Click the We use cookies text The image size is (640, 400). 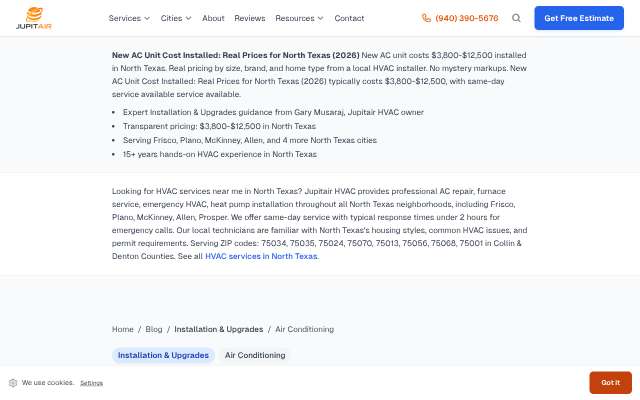[48, 383]
